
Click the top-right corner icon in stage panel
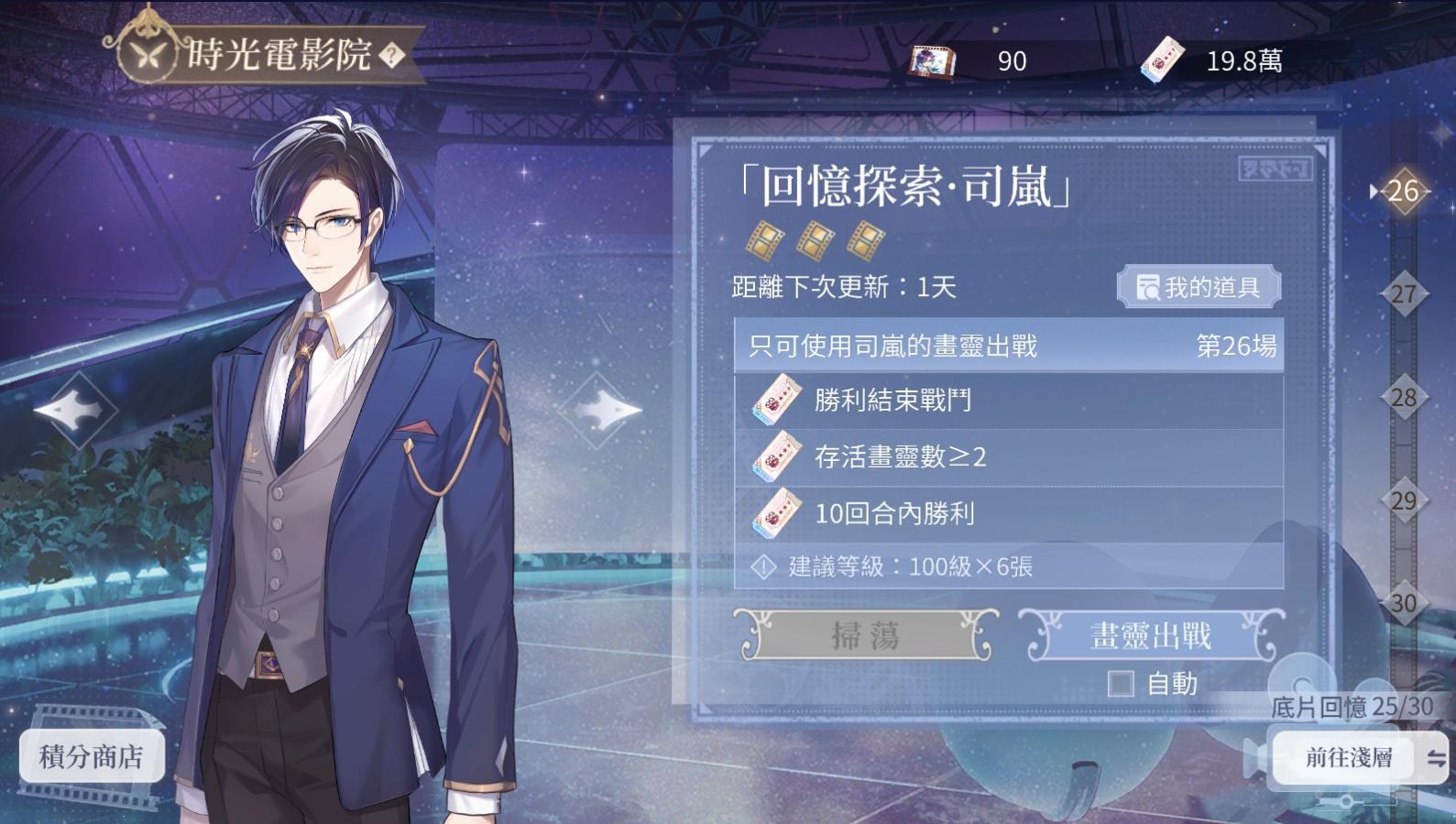(1275, 169)
